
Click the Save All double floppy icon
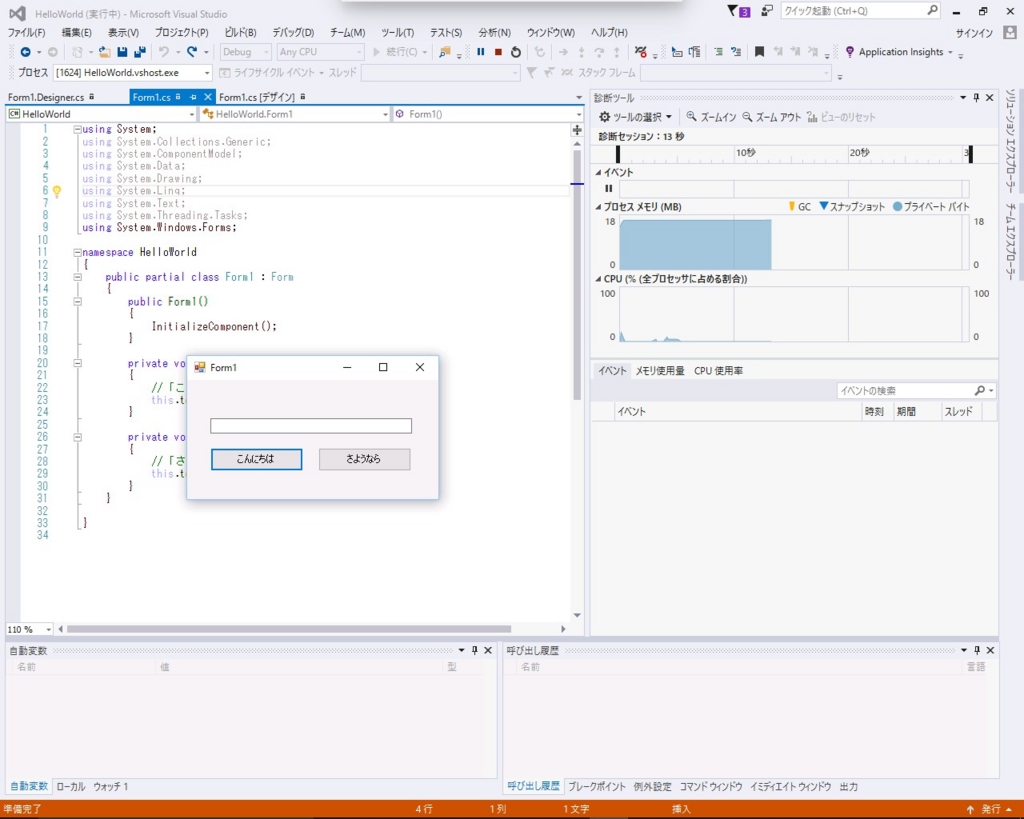coord(140,52)
